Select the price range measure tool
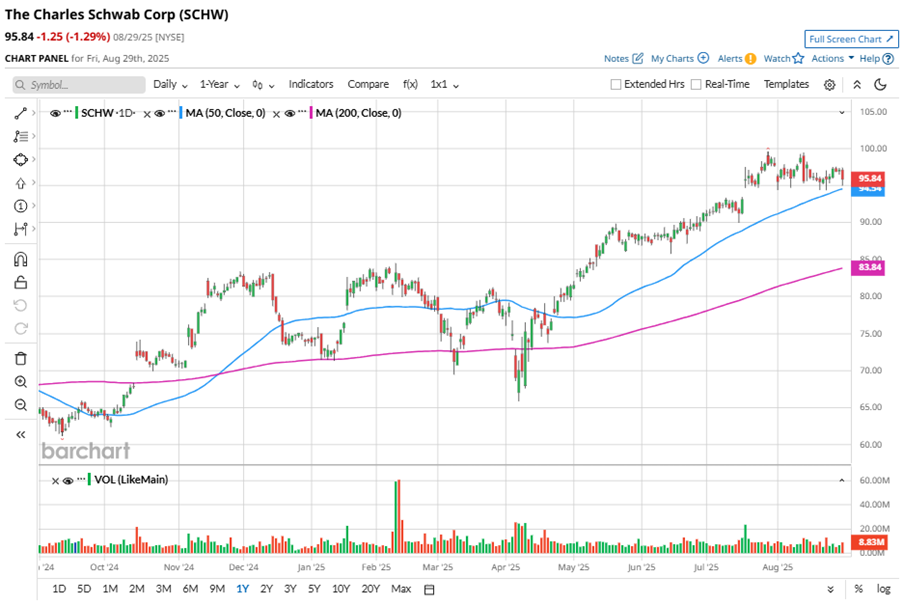 point(21,229)
